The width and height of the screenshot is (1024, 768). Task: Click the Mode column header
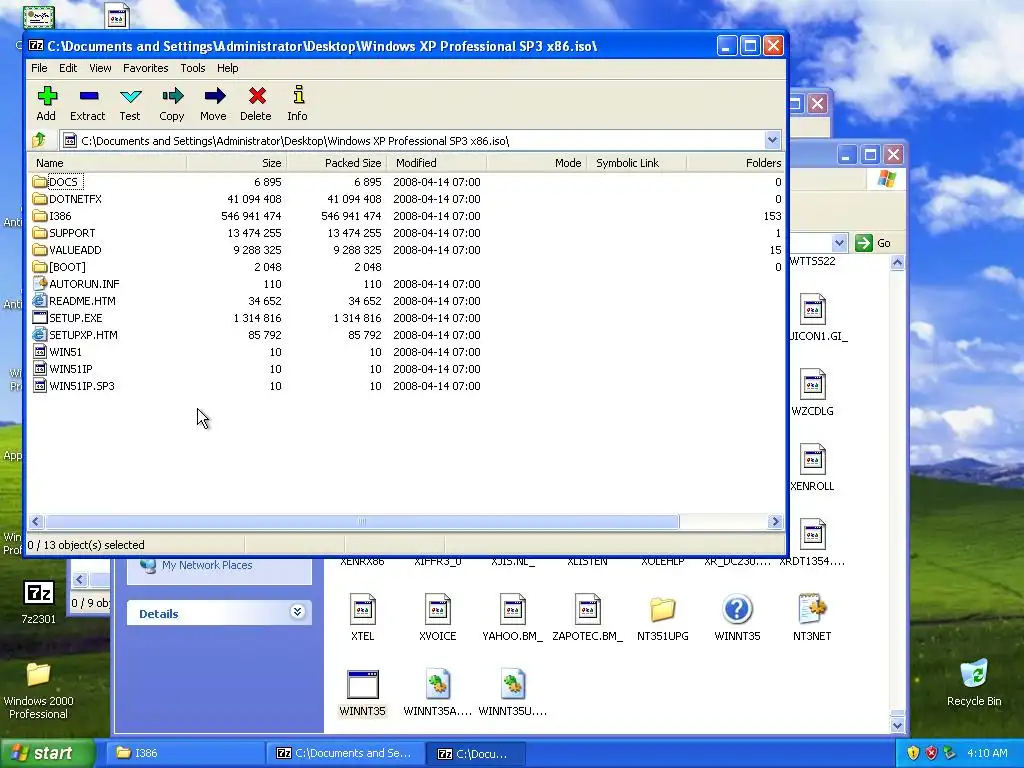[537, 163]
